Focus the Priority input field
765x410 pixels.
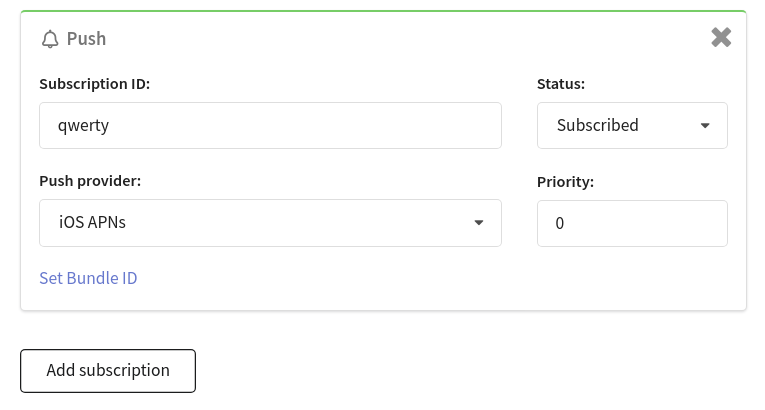point(632,224)
